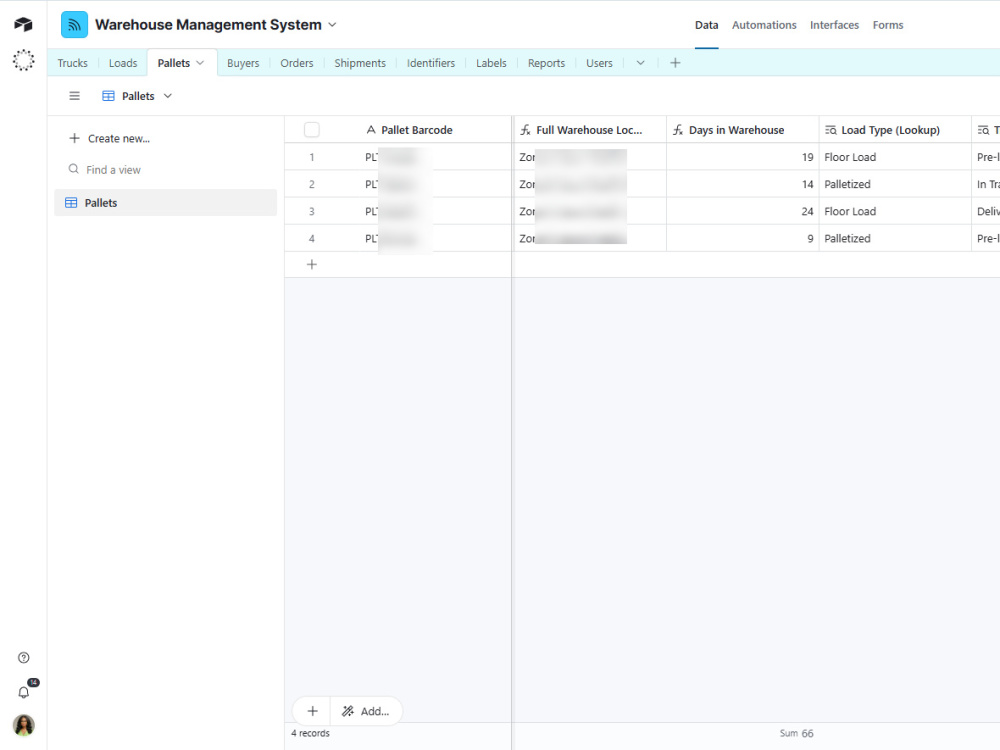
Task: Click the Days in Warehouse column header
Action: (x=742, y=129)
